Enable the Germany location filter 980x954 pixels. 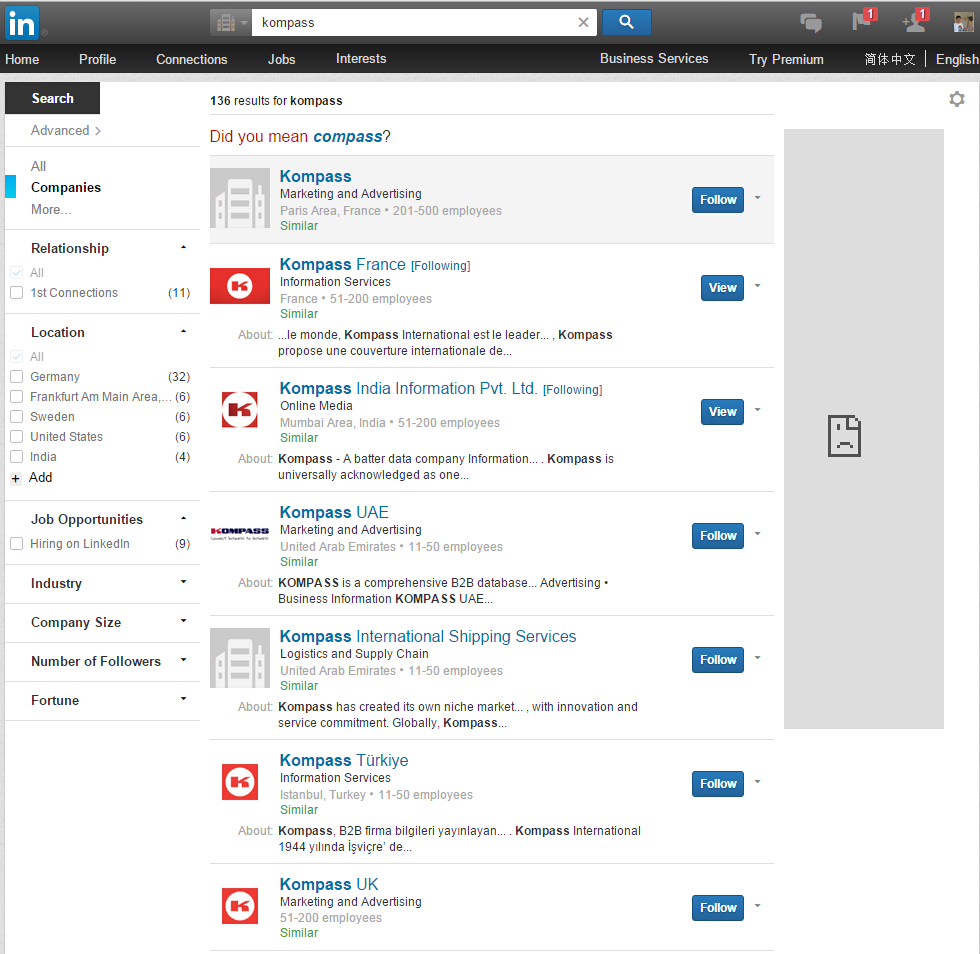(15, 376)
